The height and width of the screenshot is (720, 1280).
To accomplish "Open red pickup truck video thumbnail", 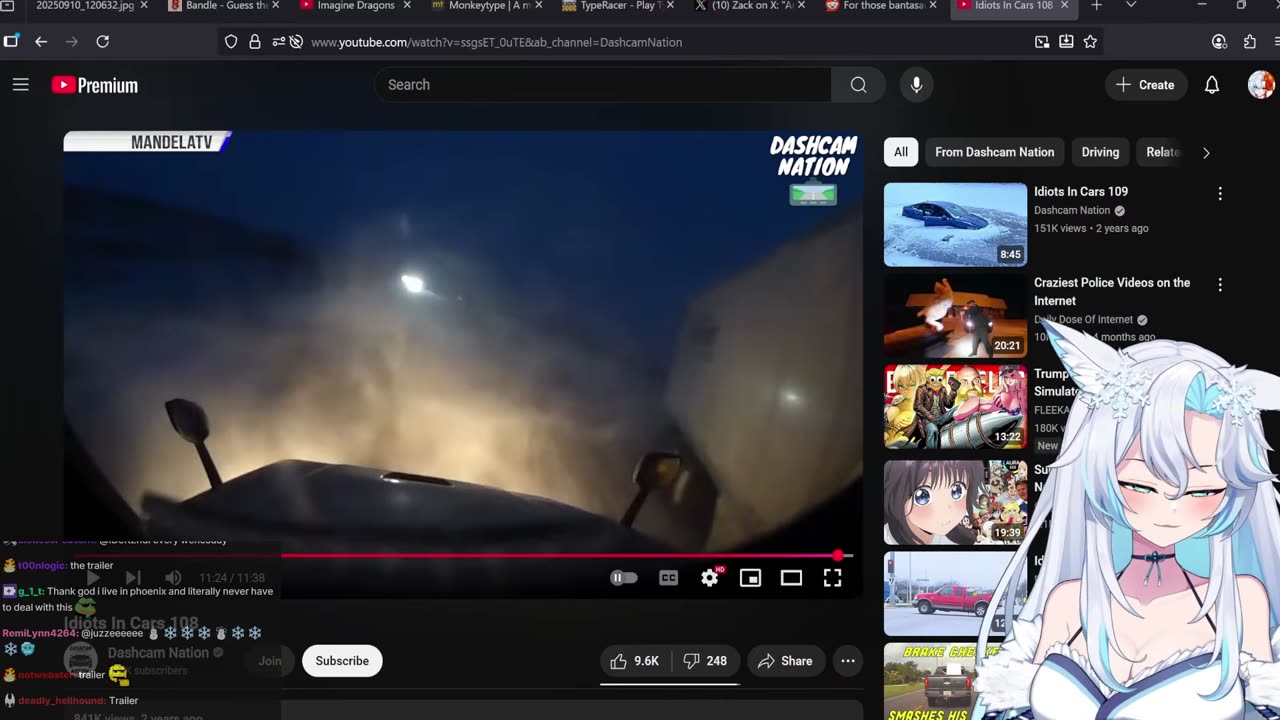I will [x=950, y=593].
